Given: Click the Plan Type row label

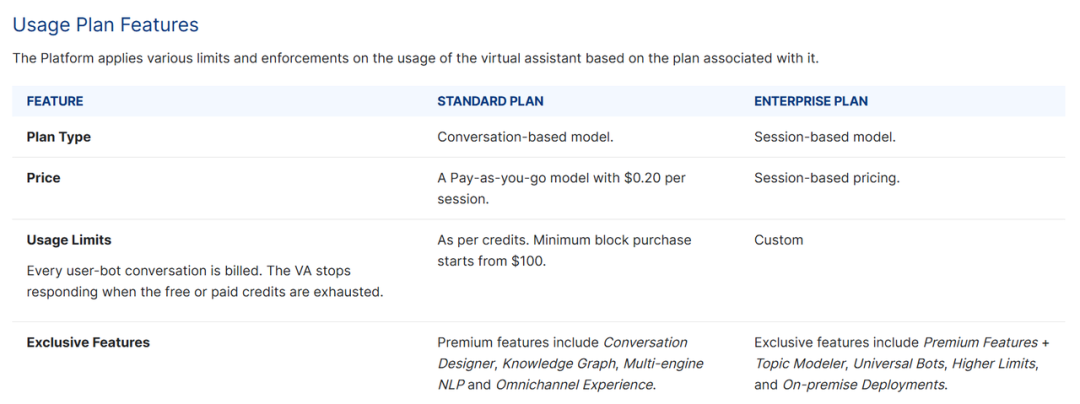Looking at the screenshot, I should click(x=59, y=137).
